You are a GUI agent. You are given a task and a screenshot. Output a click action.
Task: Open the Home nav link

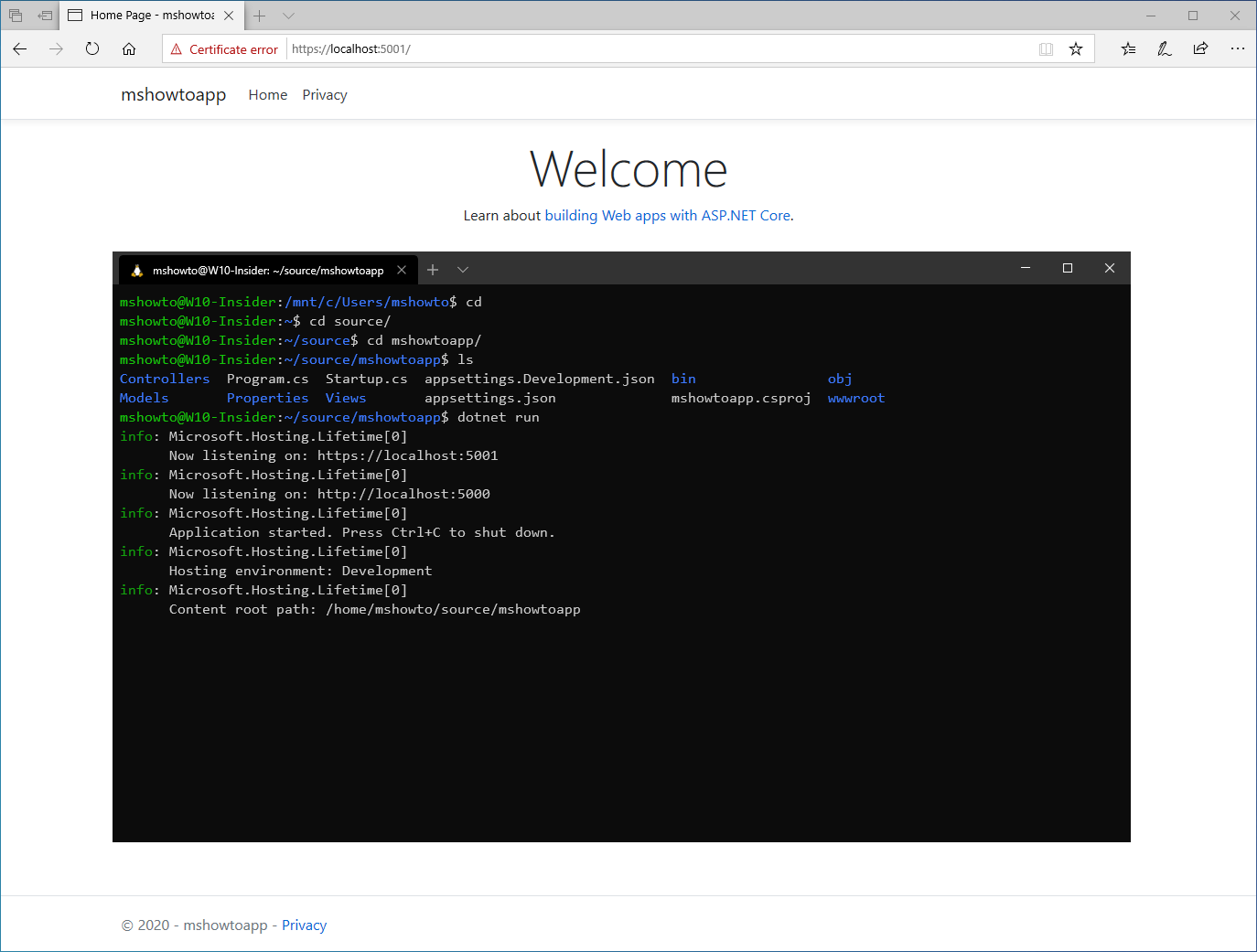[268, 95]
